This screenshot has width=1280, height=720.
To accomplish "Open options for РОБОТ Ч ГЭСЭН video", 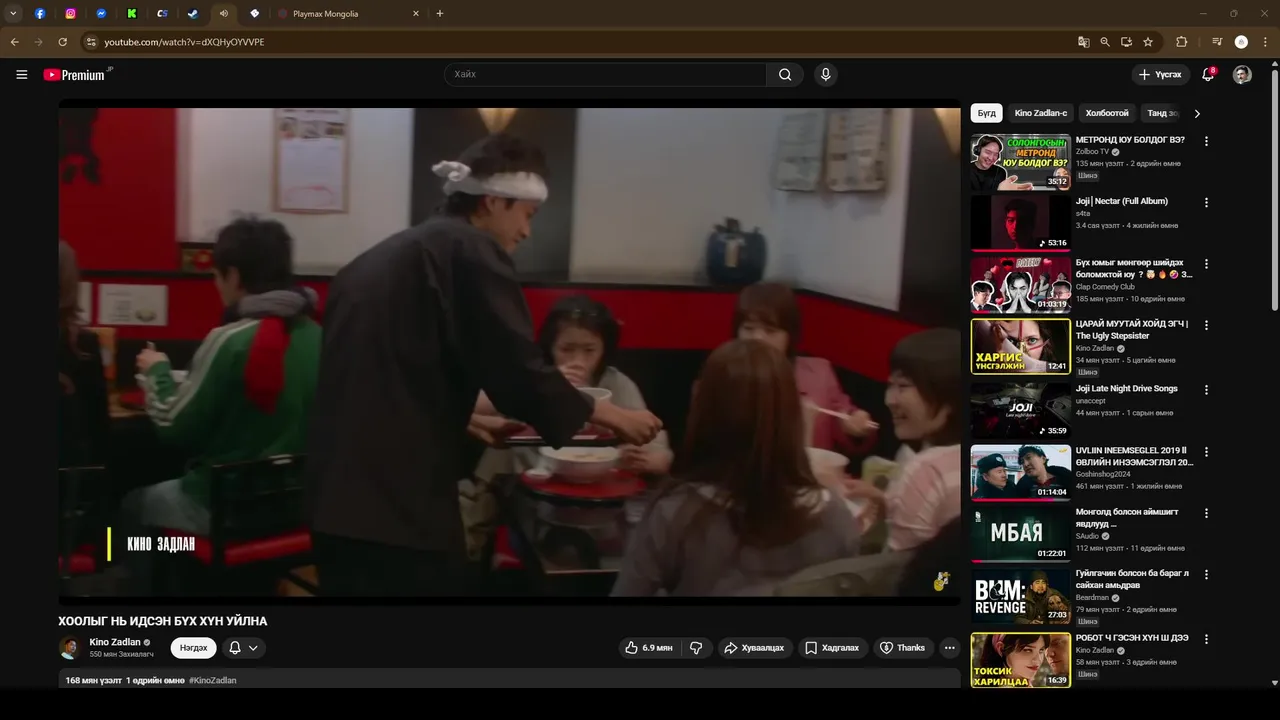I will coord(1206,639).
